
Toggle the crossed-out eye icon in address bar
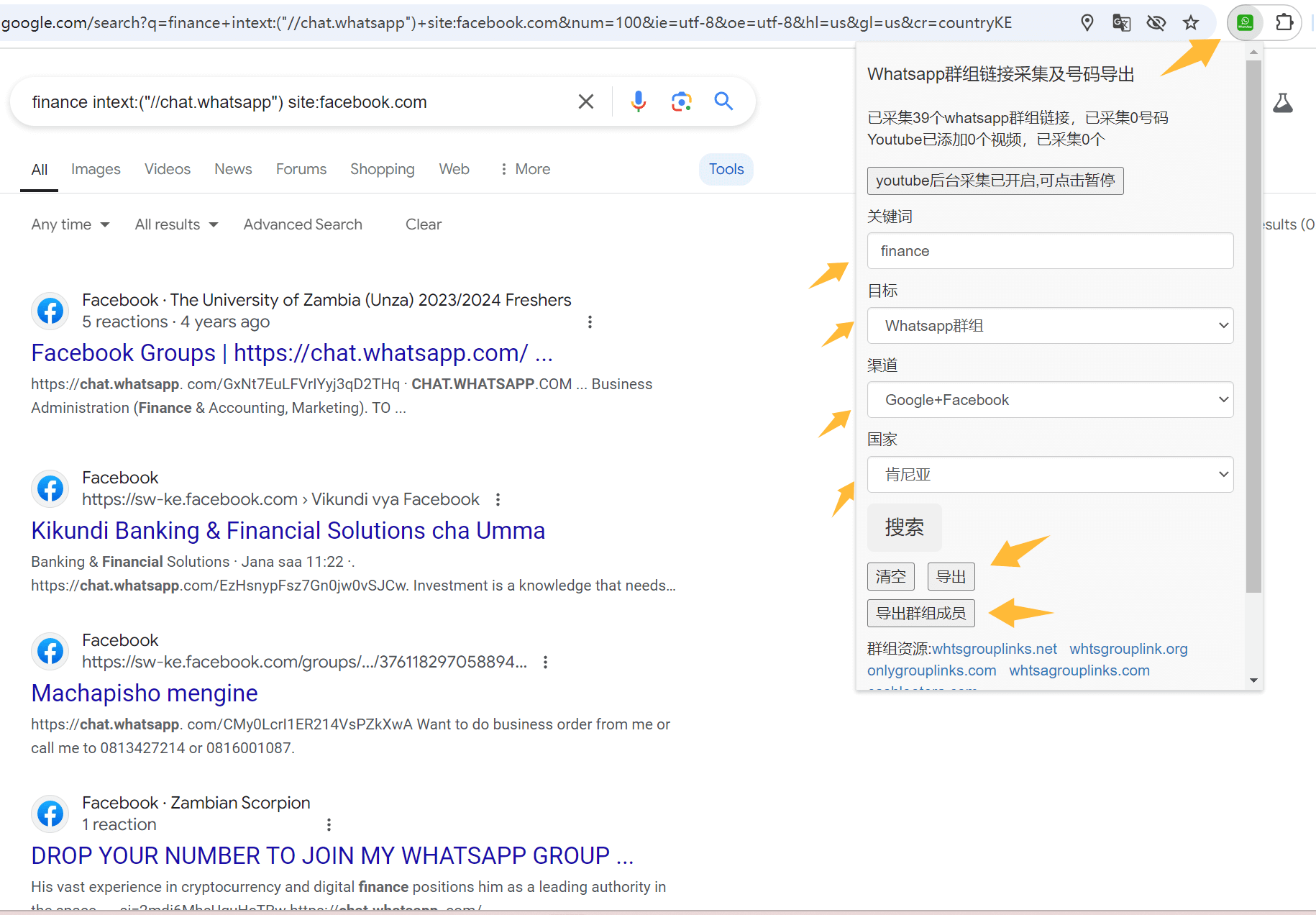[1156, 23]
